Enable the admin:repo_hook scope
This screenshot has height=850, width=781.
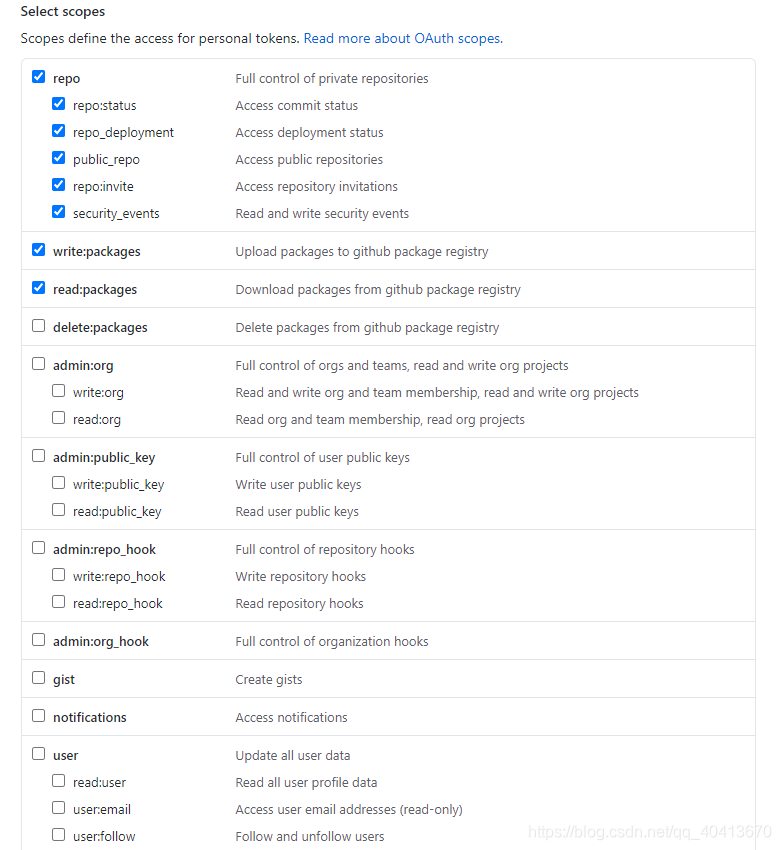38,547
